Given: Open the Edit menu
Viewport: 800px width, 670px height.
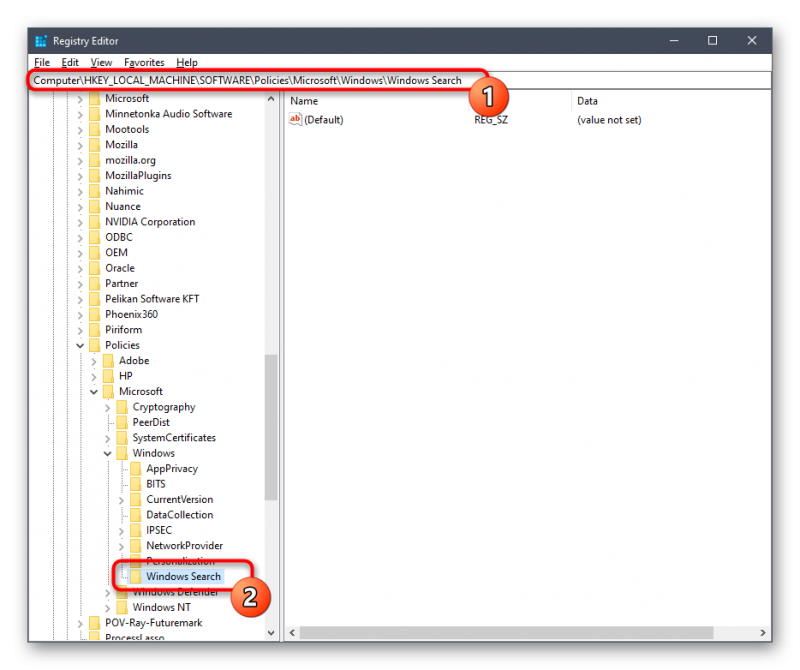Looking at the screenshot, I should point(70,62).
